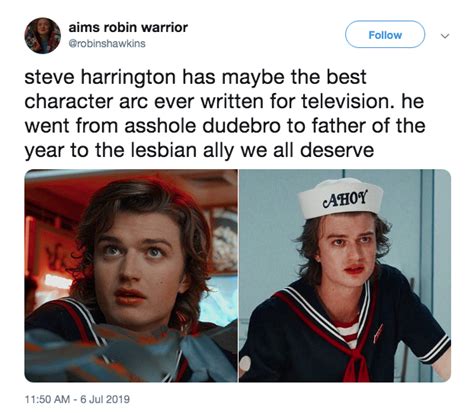
Task: Click the word deserve ending the tweet
Action: 337,151
